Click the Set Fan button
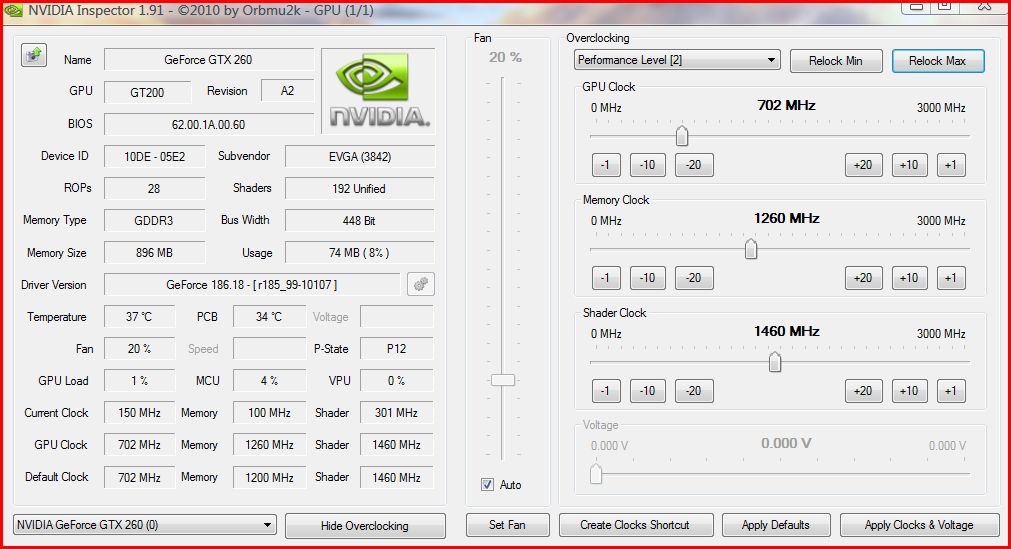 point(507,525)
